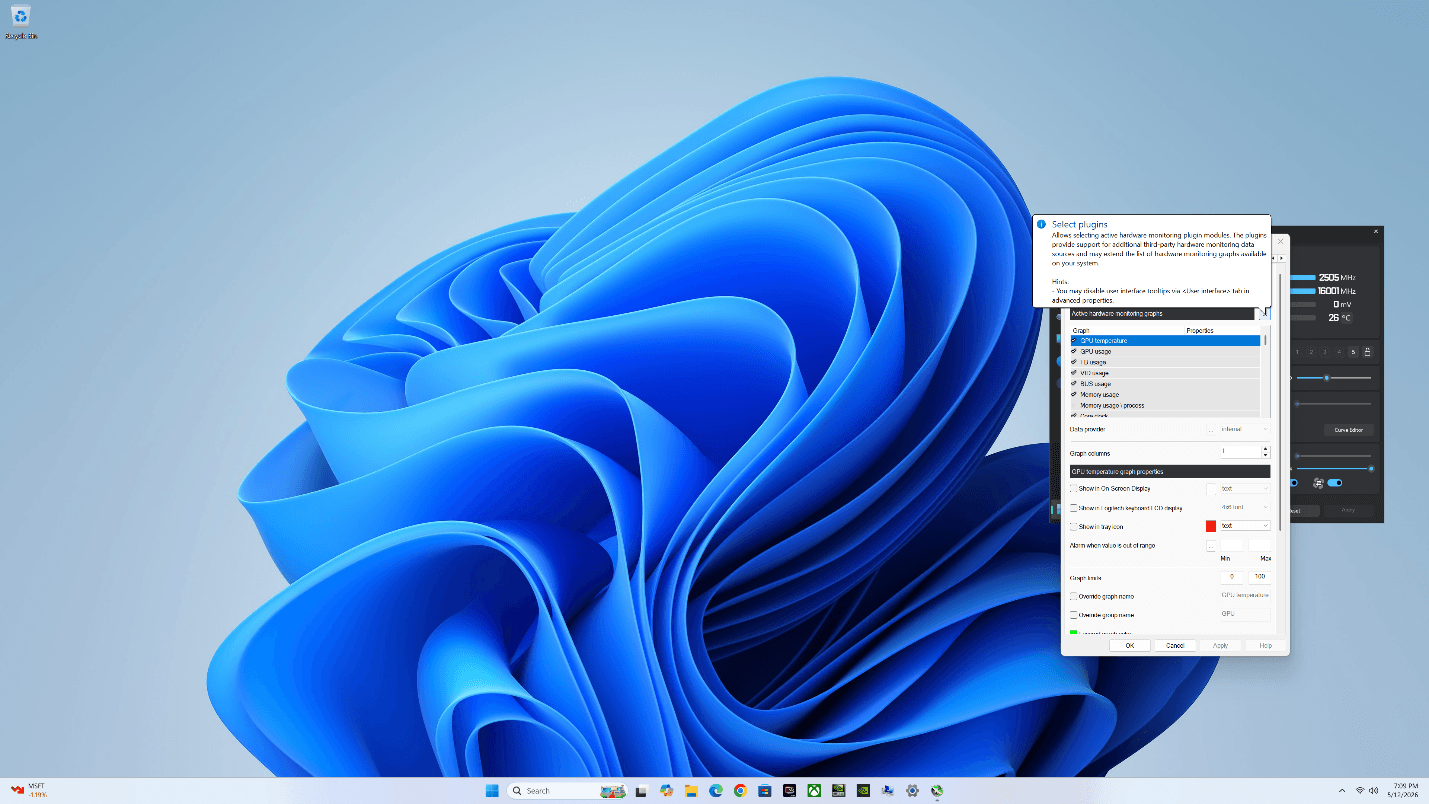Open Google Chrome from taskbar
This screenshot has height=804, width=1429.
(x=740, y=790)
